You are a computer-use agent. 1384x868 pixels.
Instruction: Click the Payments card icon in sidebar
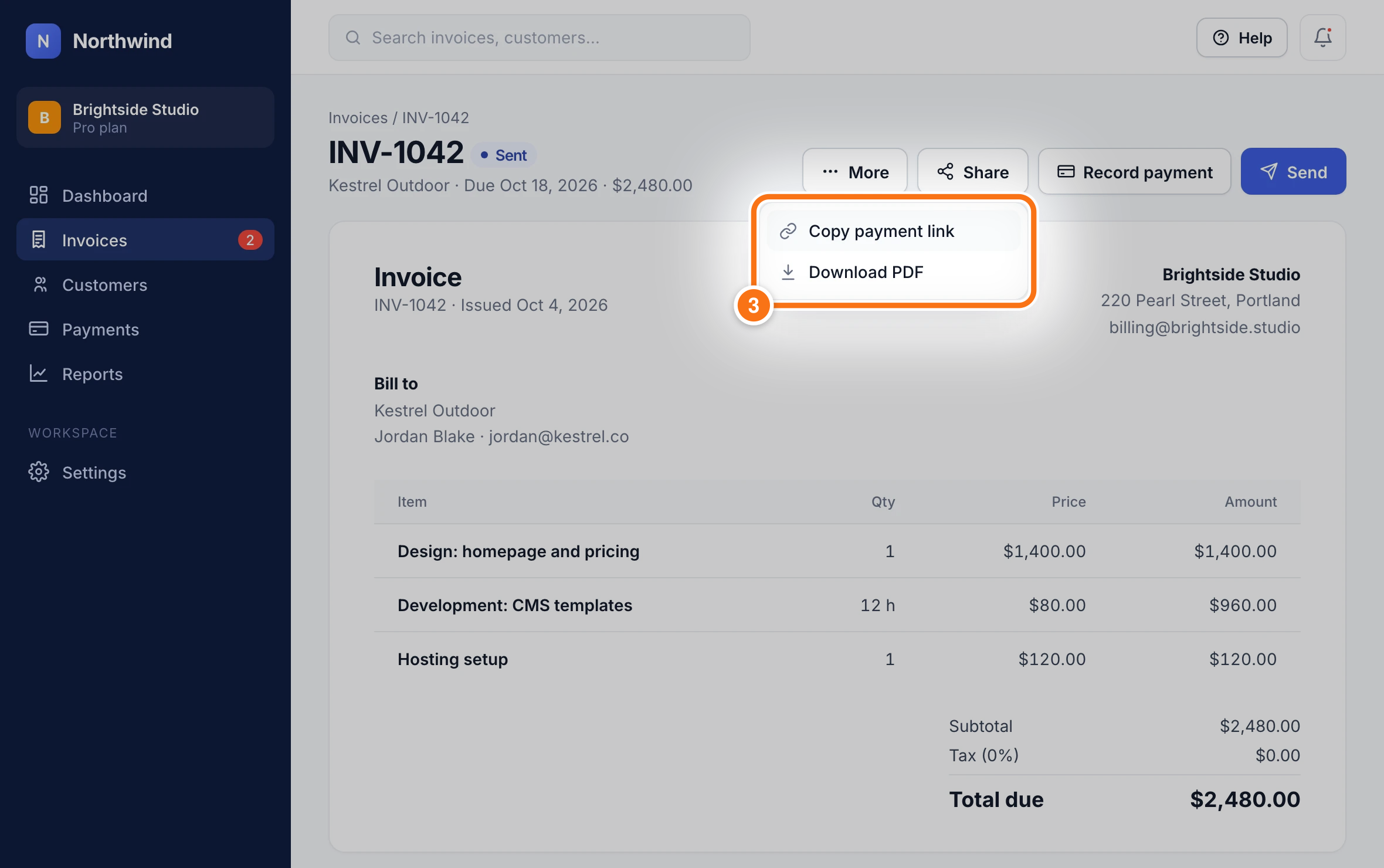click(x=39, y=329)
